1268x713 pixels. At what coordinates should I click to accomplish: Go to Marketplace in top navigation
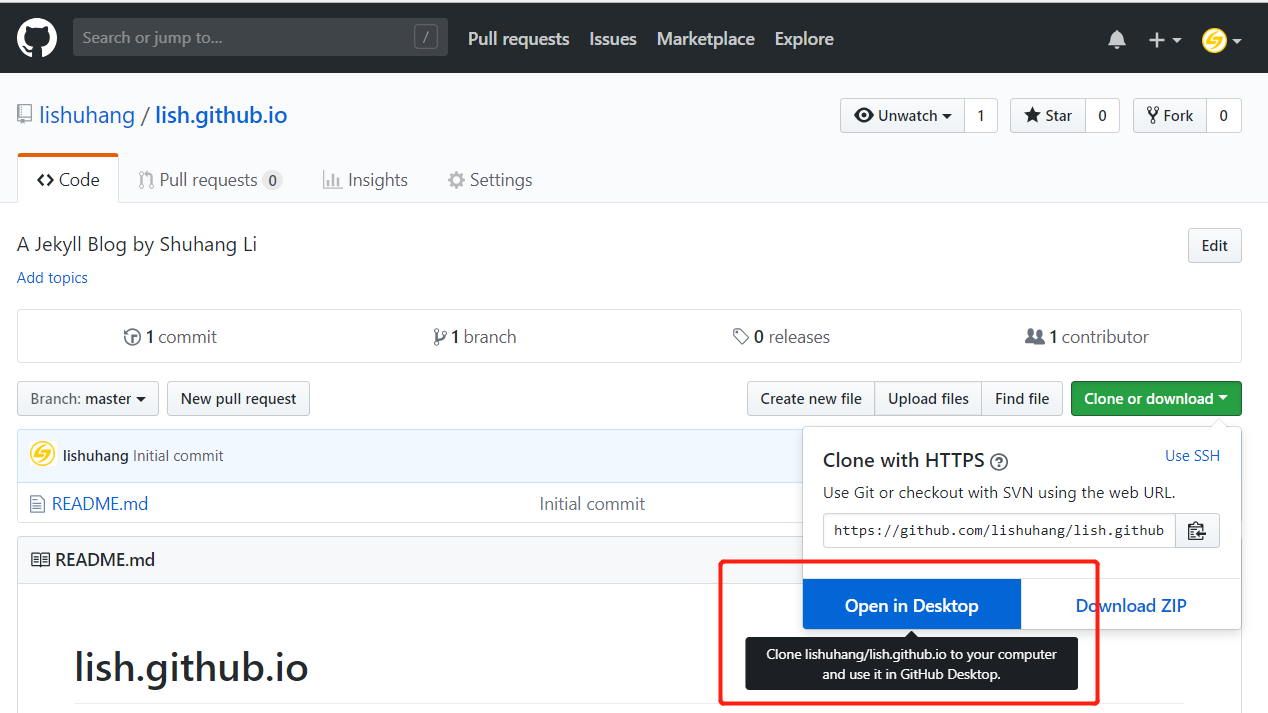coord(705,39)
